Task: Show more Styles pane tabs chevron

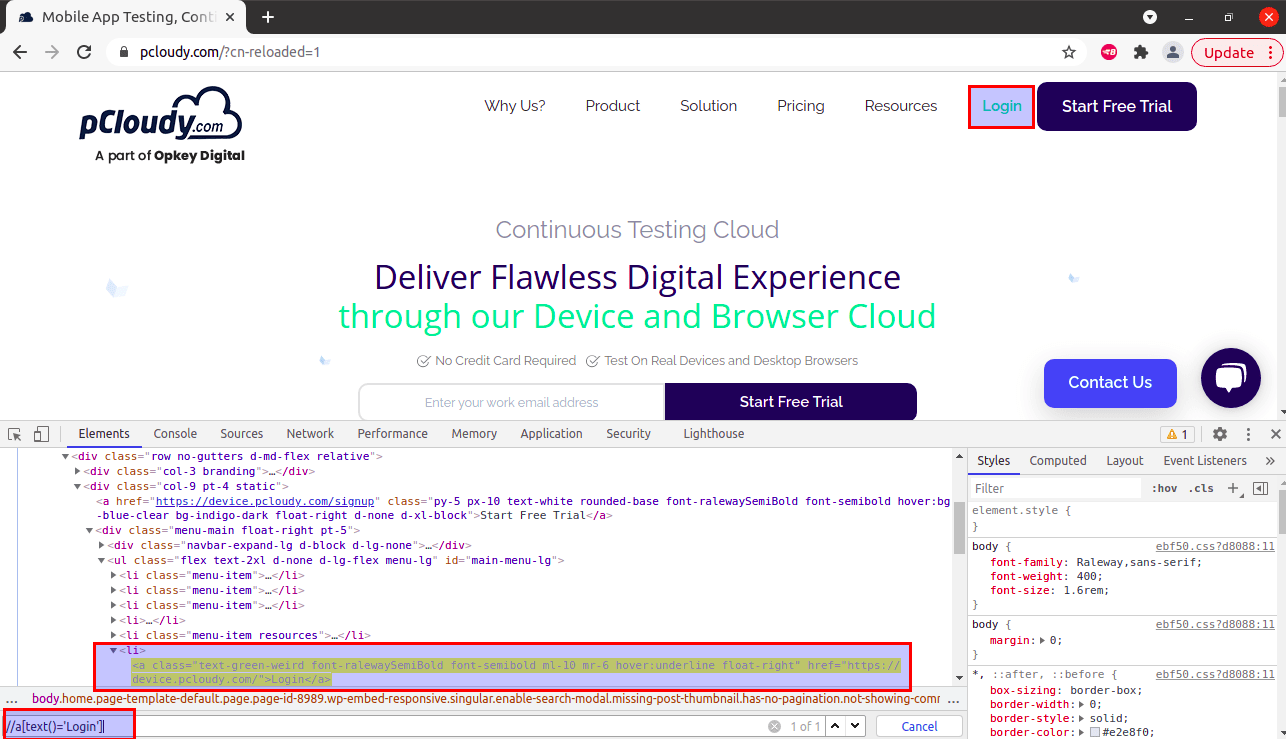Action: point(1270,461)
